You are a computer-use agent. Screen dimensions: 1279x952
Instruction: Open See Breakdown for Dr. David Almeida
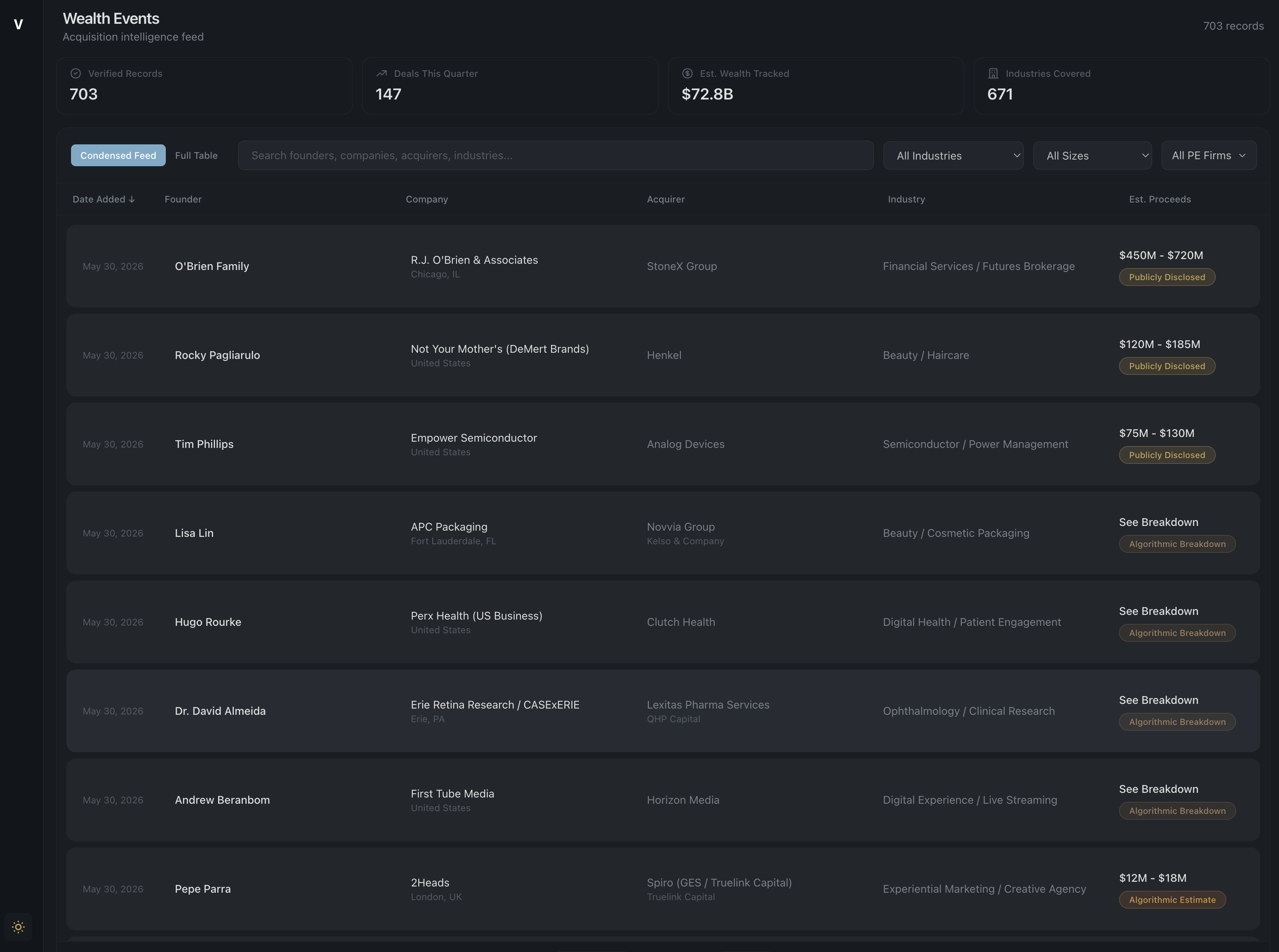pyautogui.click(x=1158, y=700)
